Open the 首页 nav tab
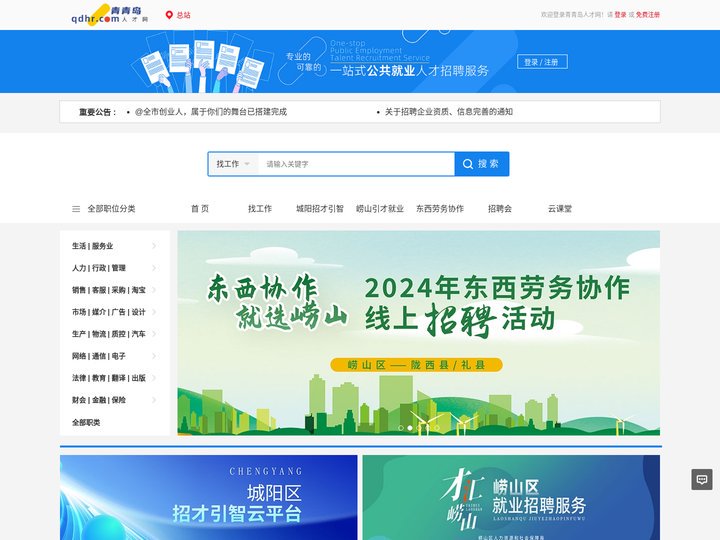The image size is (720, 540). [x=200, y=209]
